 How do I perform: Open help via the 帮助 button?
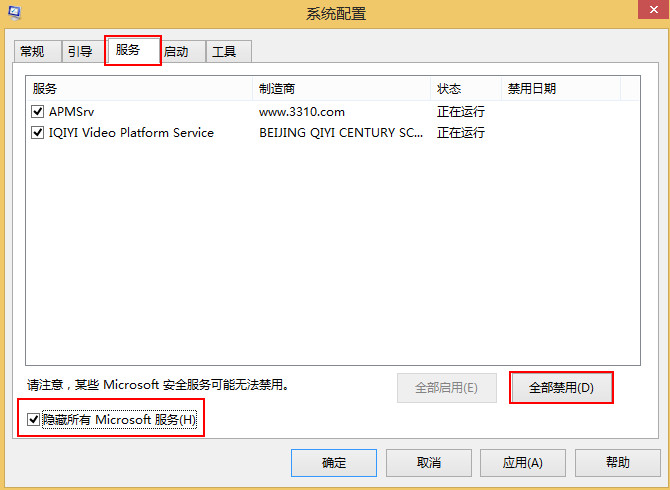(618, 462)
